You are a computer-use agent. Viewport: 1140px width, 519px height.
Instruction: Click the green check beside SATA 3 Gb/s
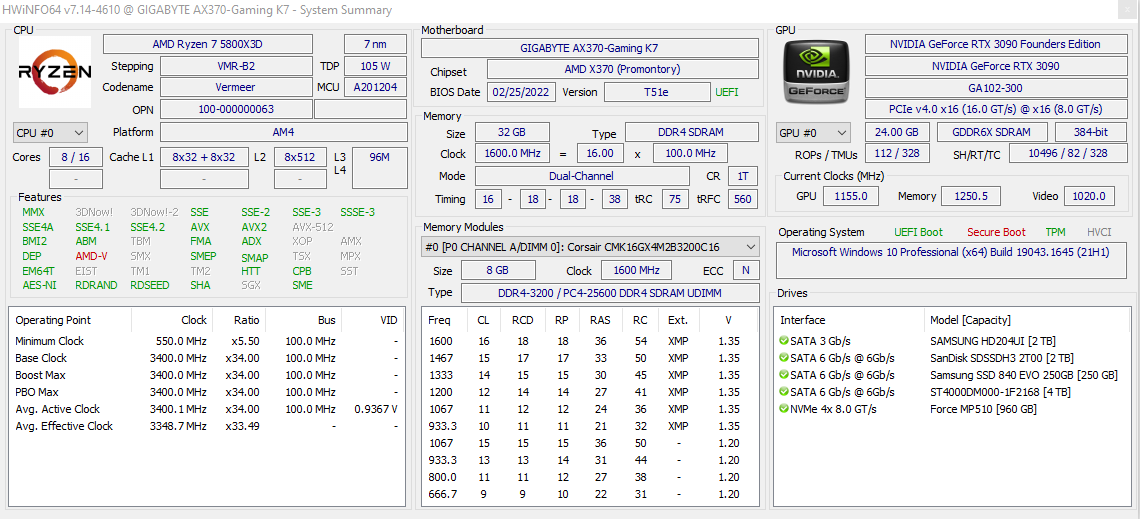783,341
